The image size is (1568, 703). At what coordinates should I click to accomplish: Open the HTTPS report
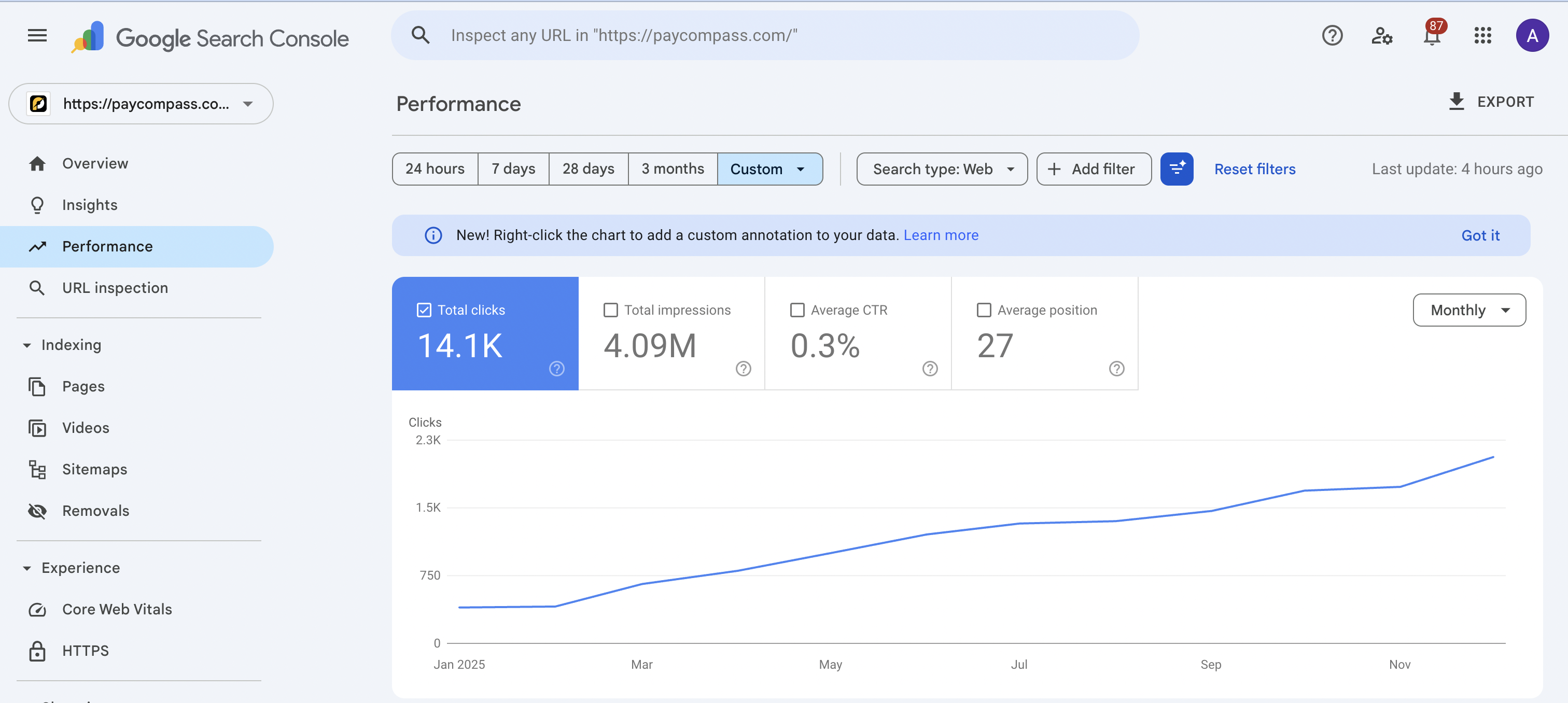click(86, 650)
